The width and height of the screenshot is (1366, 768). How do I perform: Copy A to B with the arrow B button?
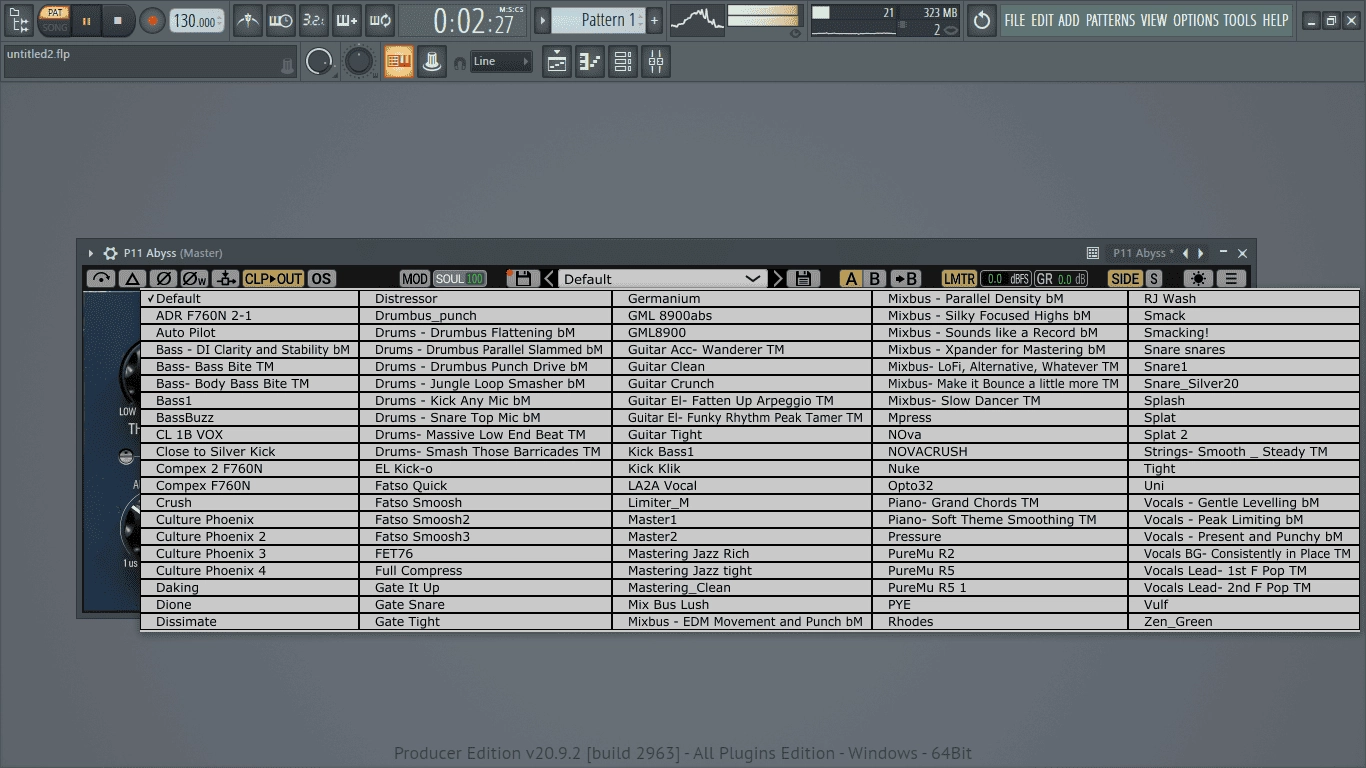point(906,279)
